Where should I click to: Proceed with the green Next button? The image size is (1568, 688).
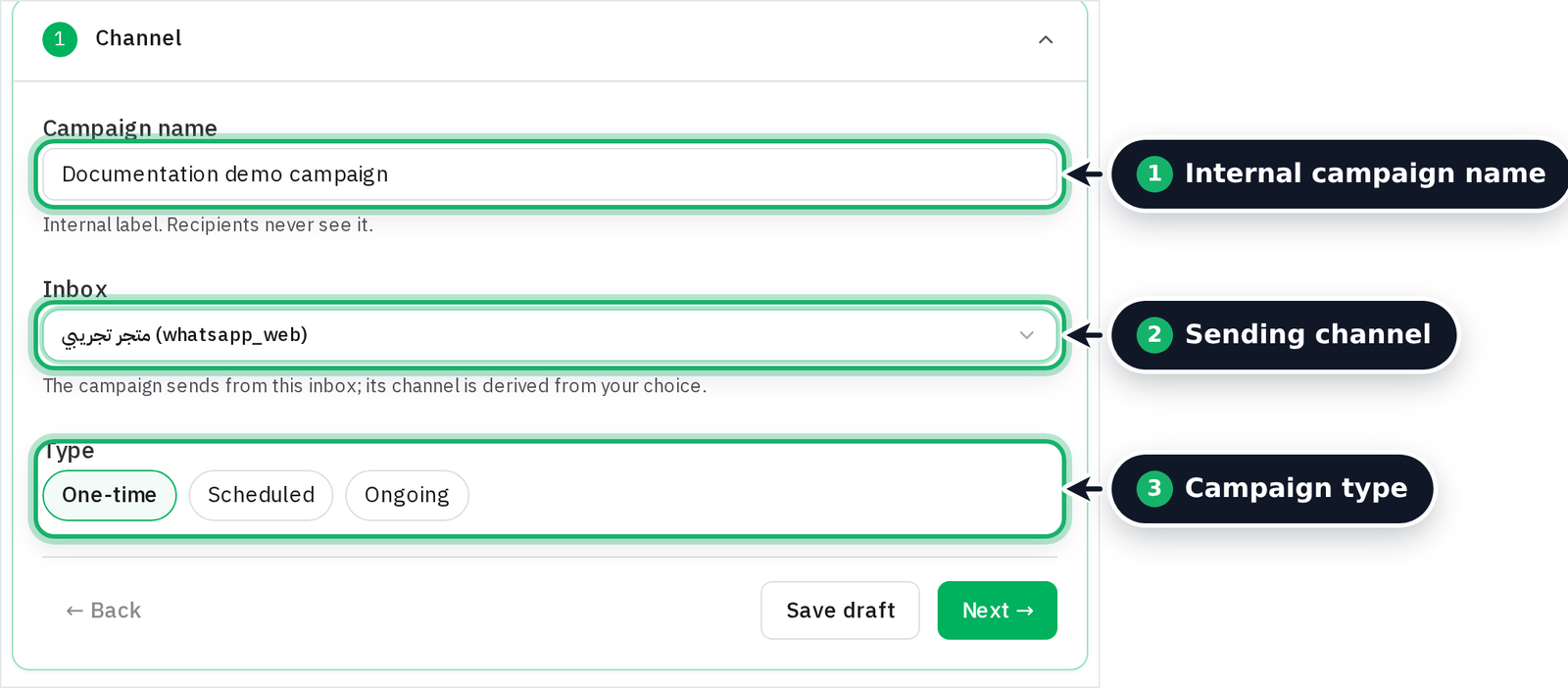(997, 611)
